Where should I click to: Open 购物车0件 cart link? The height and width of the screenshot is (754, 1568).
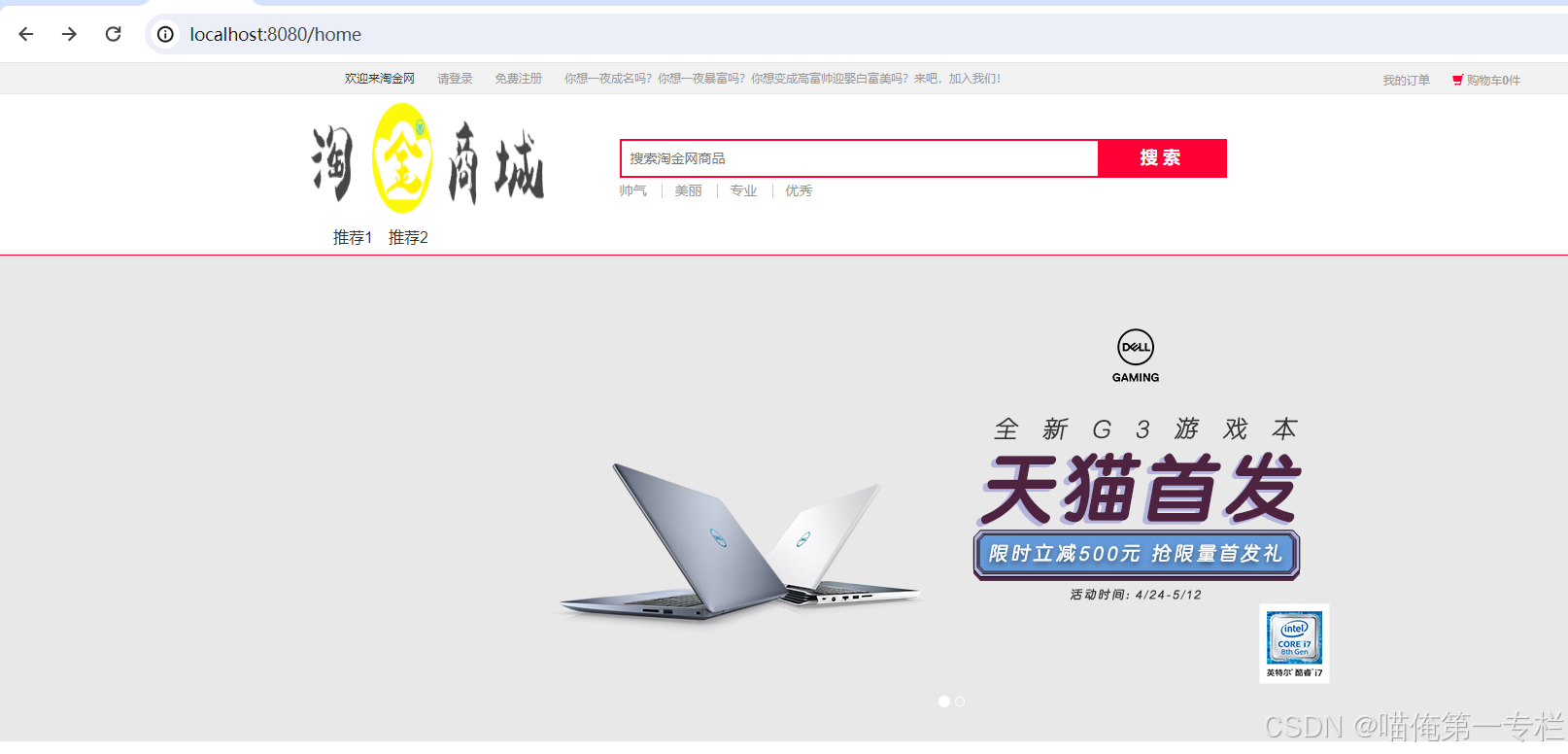click(1493, 80)
